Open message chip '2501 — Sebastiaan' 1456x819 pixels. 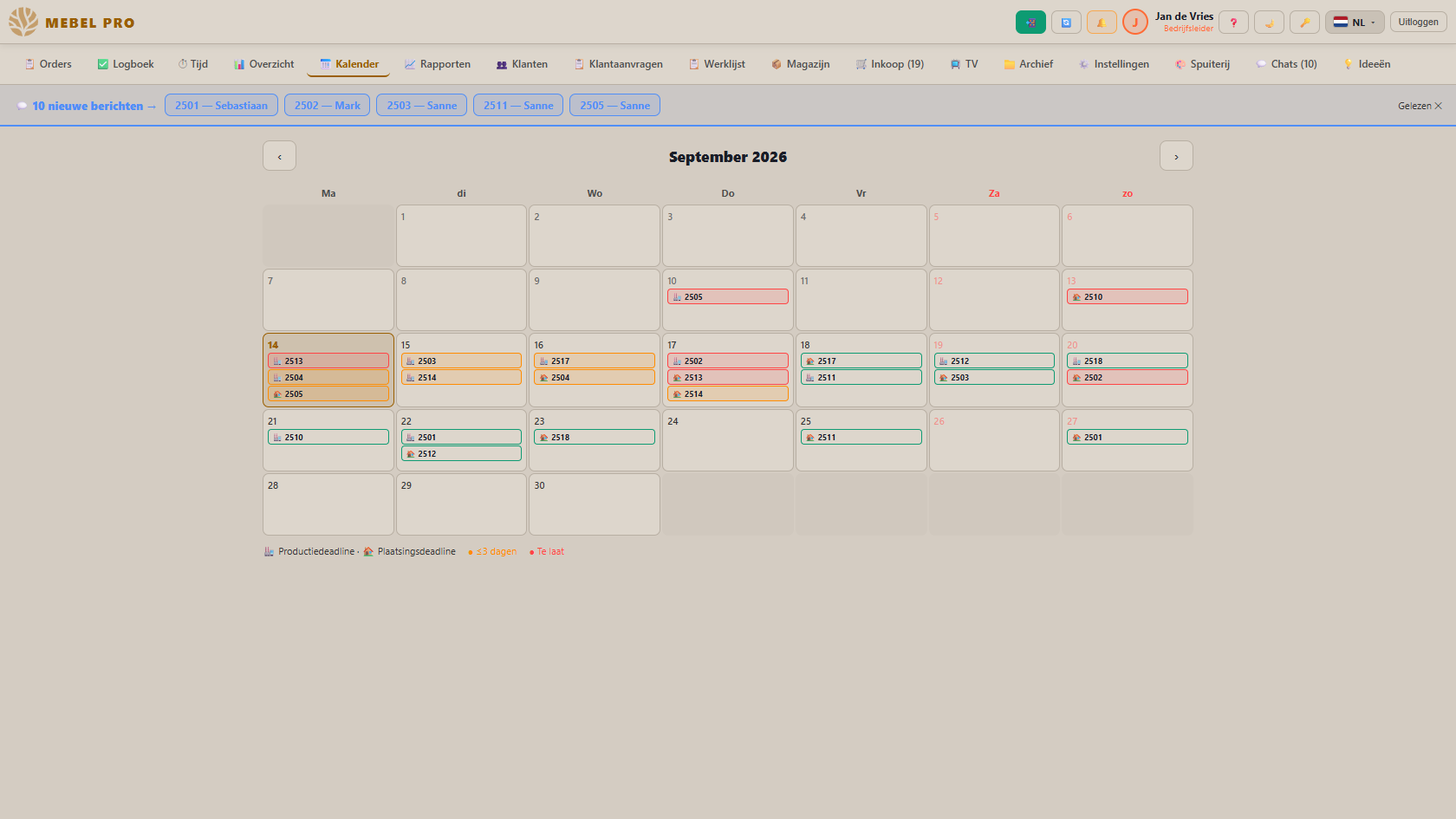[x=221, y=105]
